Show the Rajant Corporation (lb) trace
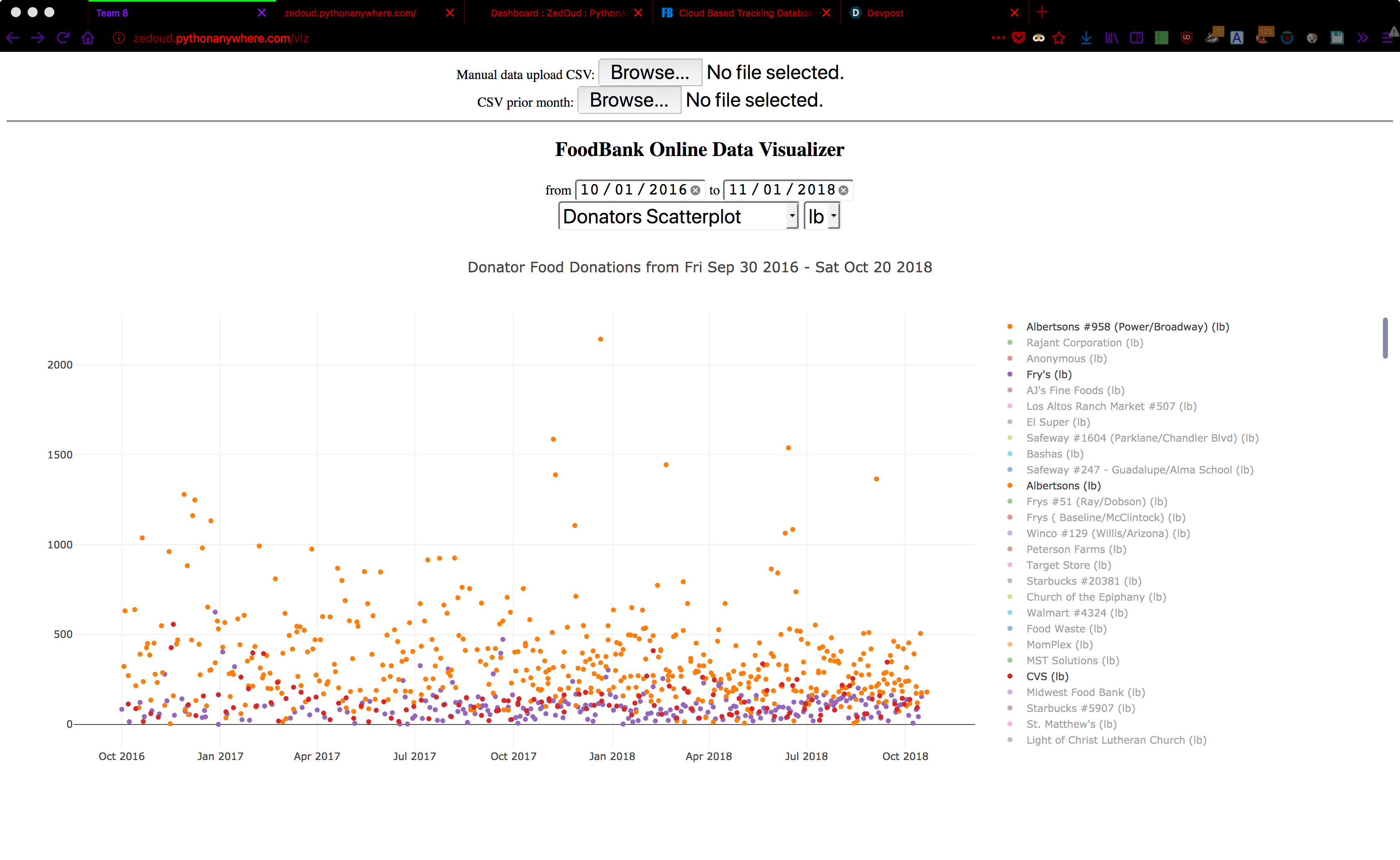1400x860 pixels. tap(1084, 343)
